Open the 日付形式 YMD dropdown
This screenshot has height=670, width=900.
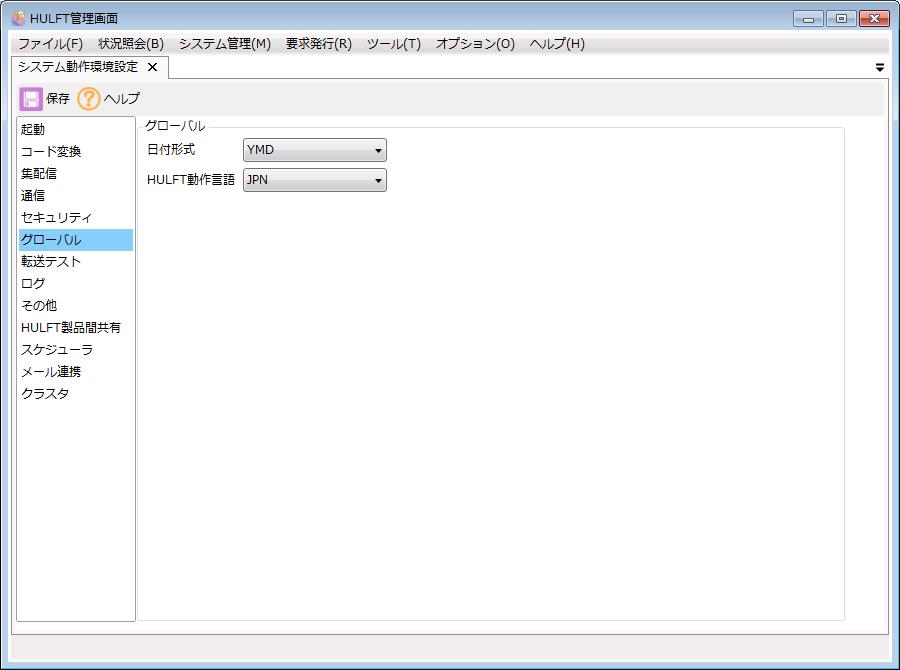(315, 150)
